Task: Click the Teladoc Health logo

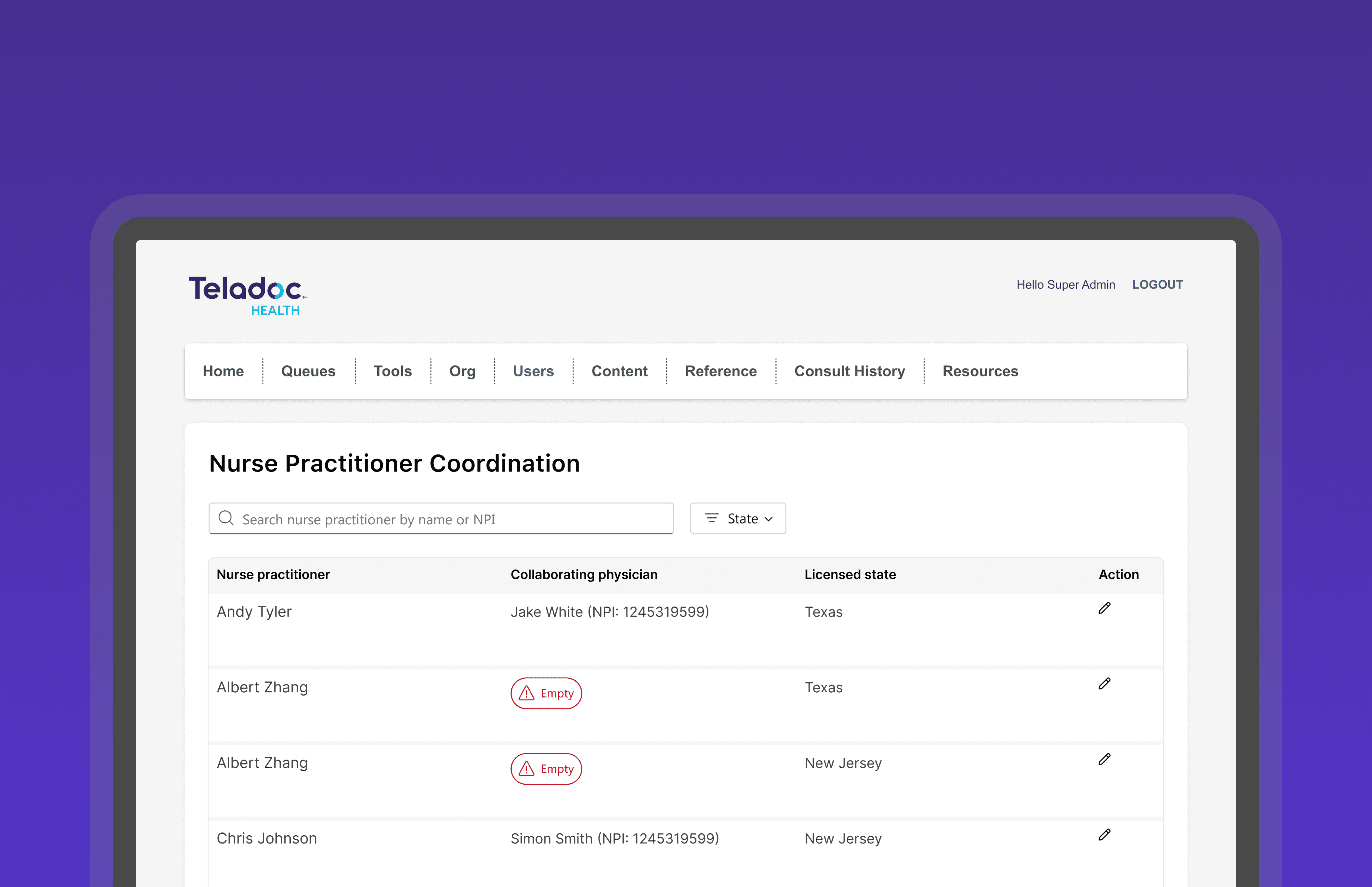Action: tap(248, 295)
